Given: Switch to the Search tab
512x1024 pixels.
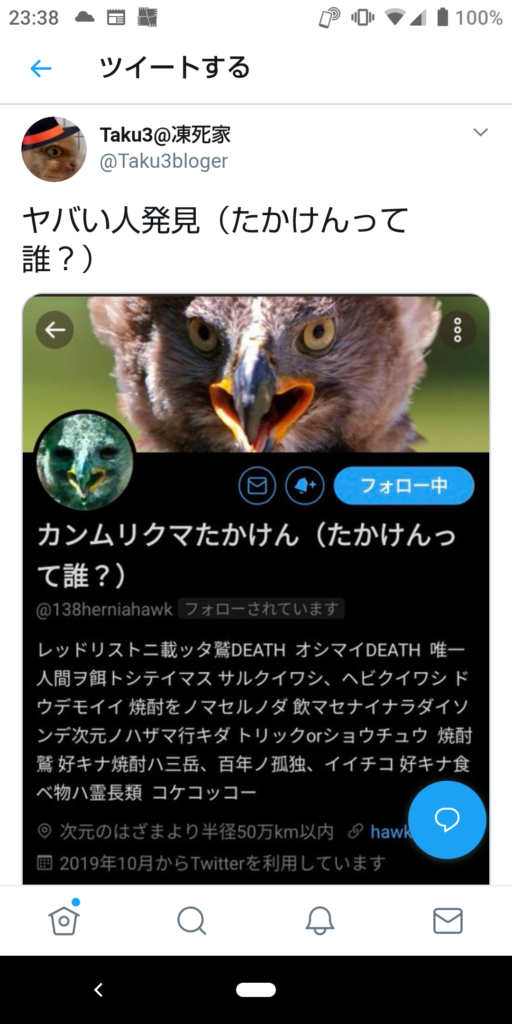Looking at the screenshot, I should click(192, 921).
